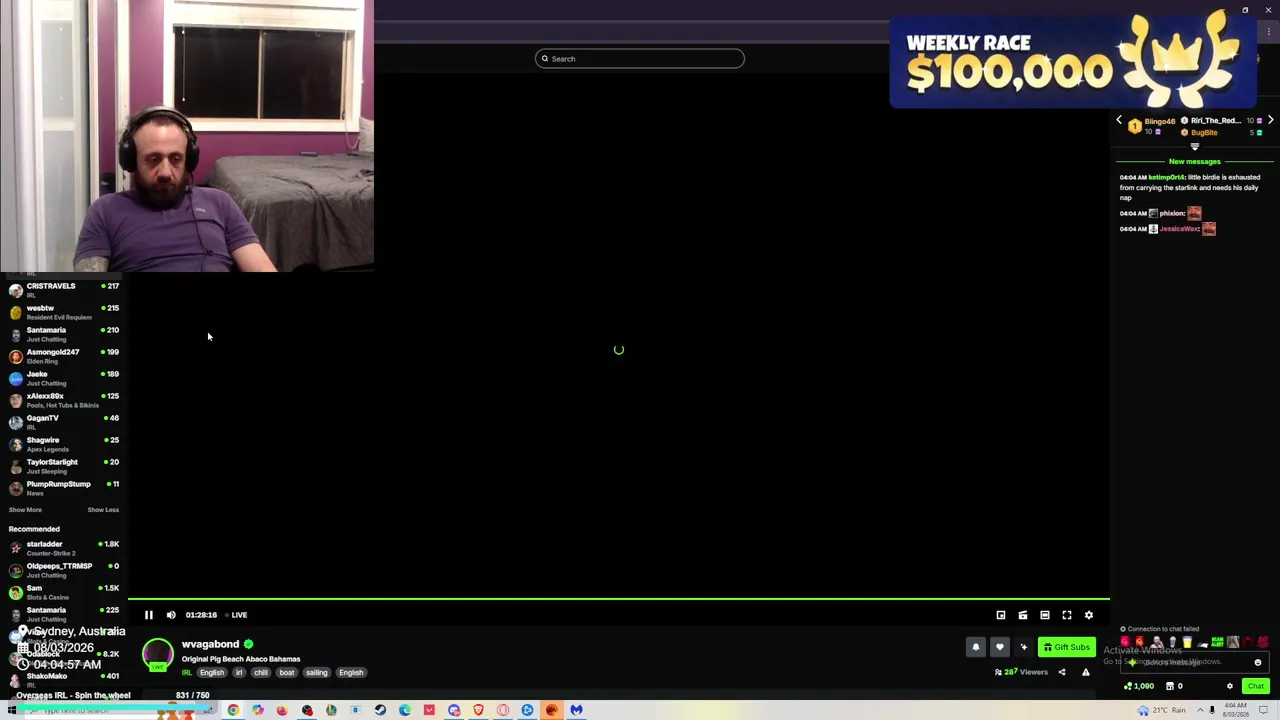Open the viewers count list
Screen dimensions: 1280x720
click(1021, 672)
